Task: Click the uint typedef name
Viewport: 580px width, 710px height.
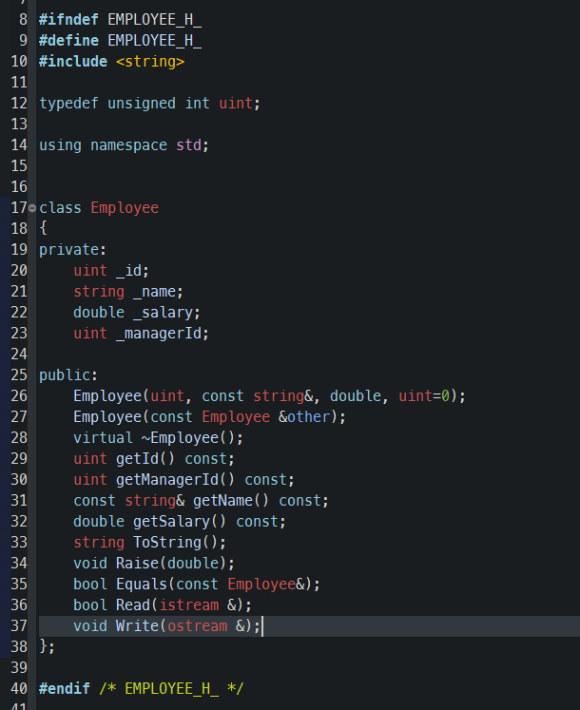Action: (235, 103)
